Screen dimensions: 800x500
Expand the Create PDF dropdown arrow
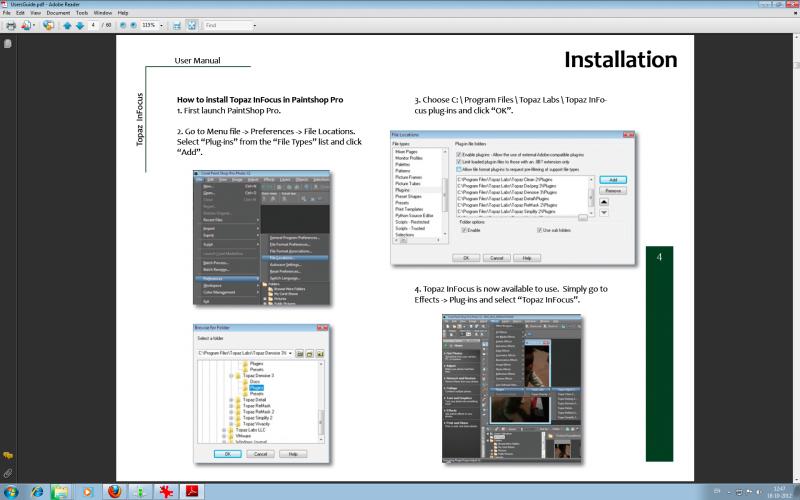tap(34, 25)
